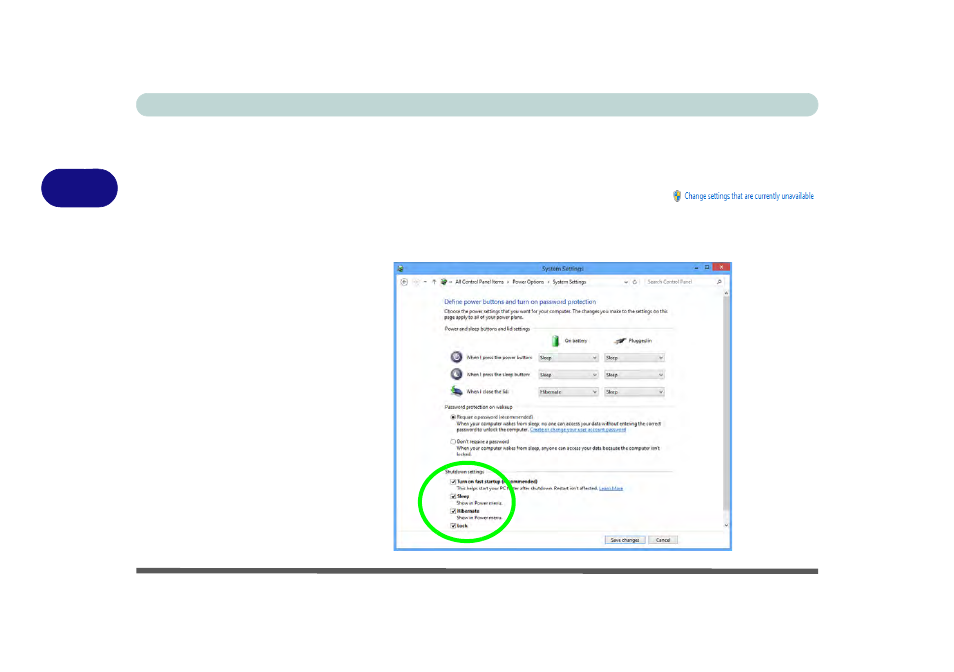The image size is (954, 672).
Task: Click the shield icon beside Change settings
Action: click(677, 196)
